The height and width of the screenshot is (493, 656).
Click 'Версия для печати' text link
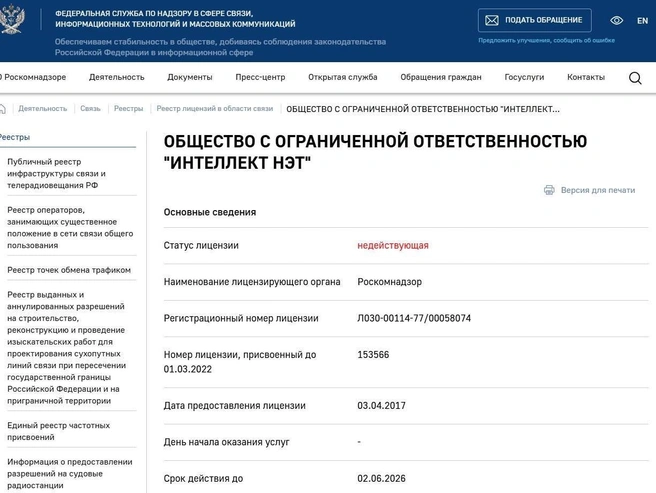(x=598, y=190)
